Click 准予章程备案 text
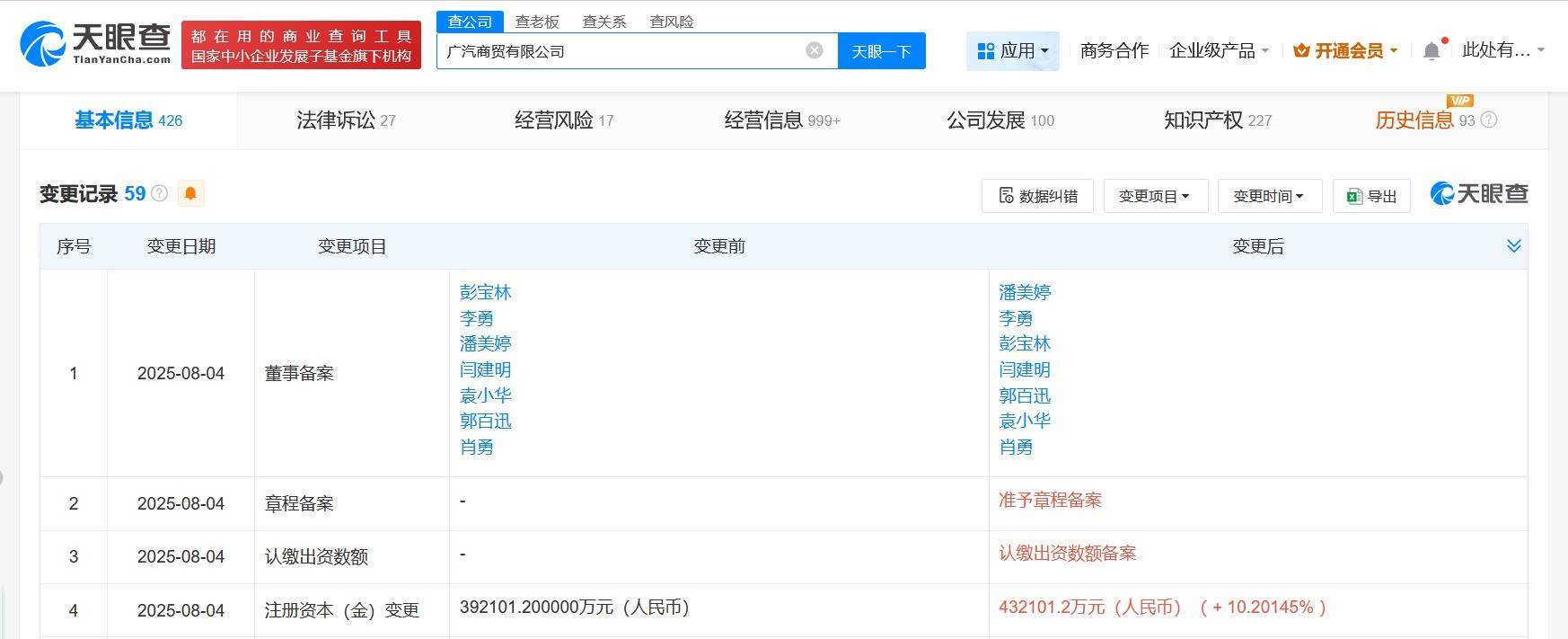 1050,501
